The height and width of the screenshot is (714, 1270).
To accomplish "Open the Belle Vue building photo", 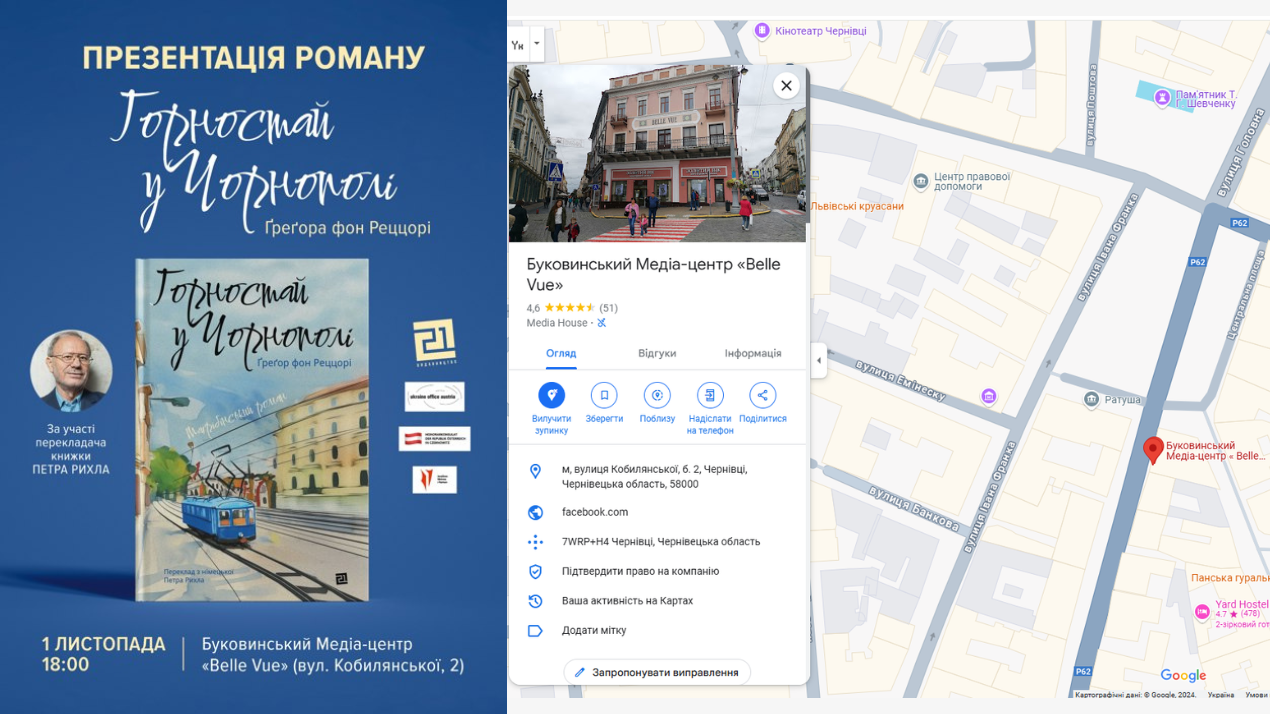I will [x=657, y=153].
